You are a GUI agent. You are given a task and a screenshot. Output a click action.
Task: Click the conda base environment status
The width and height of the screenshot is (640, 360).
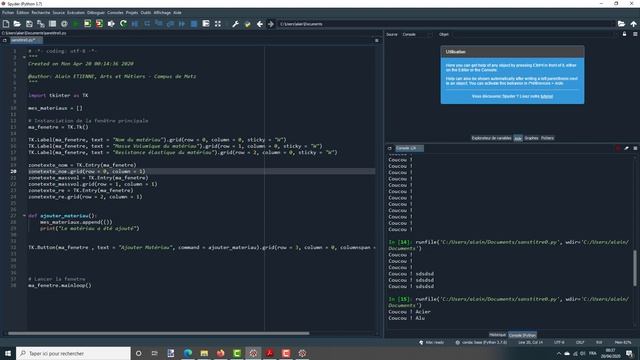pos(481,342)
